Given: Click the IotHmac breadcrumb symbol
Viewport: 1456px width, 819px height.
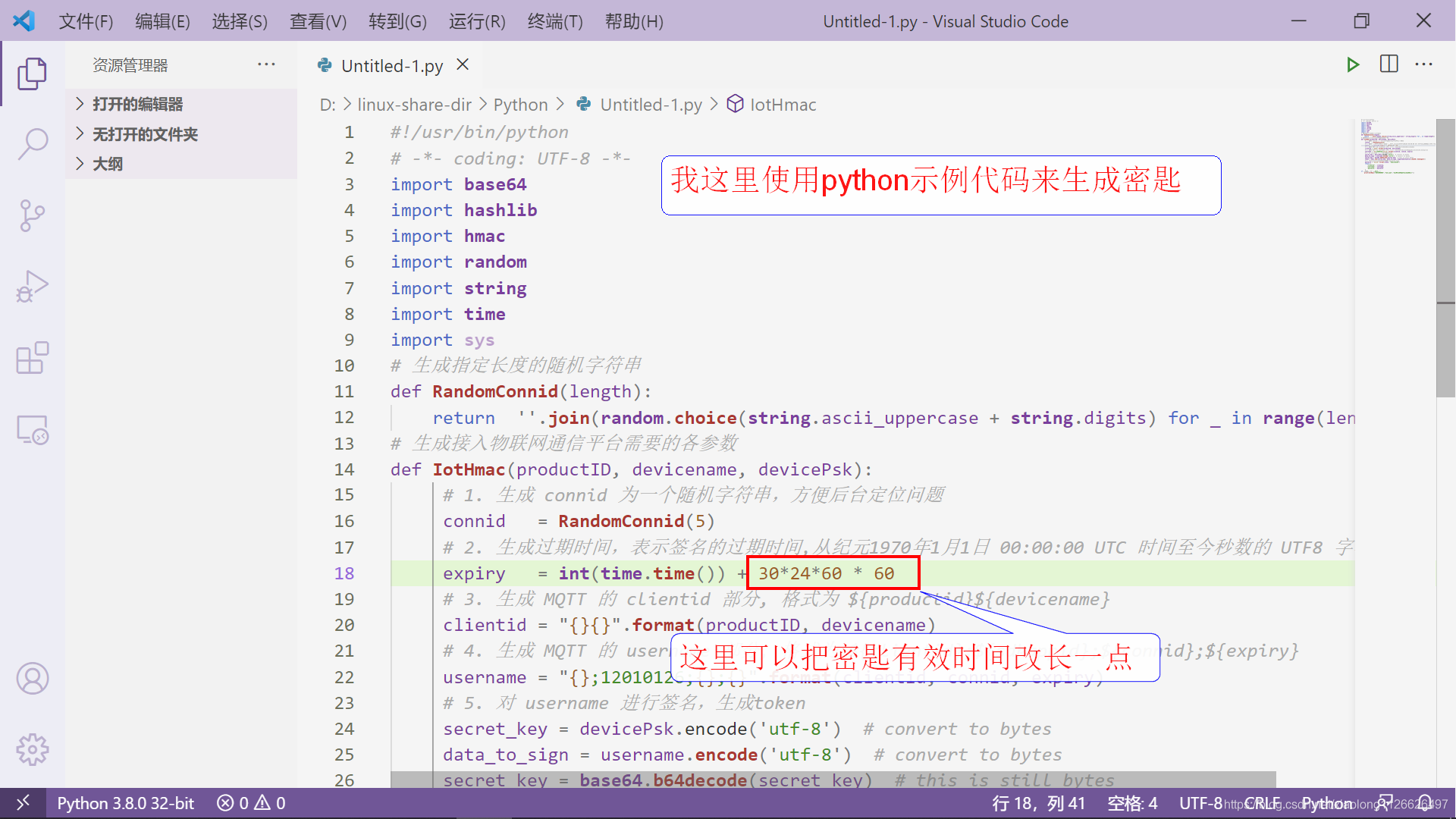Looking at the screenshot, I should [x=783, y=105].
